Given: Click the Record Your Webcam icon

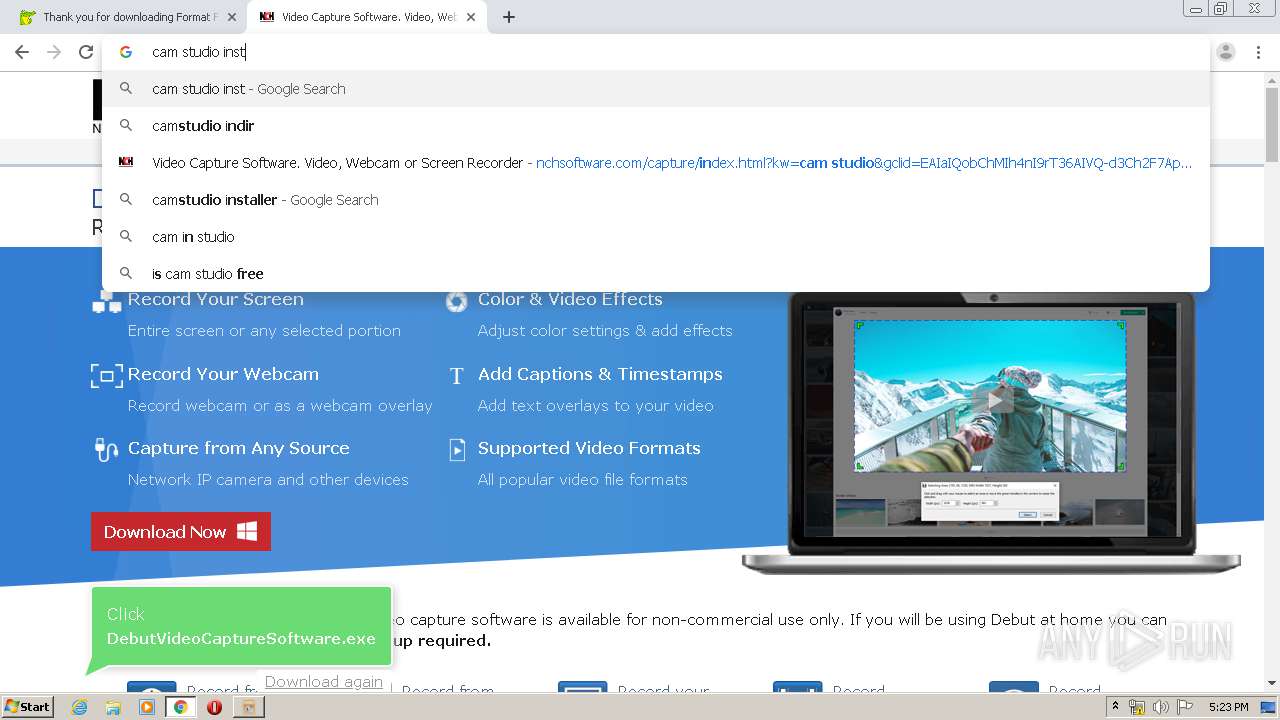Looking at the screenshot, I should [106, 375].
